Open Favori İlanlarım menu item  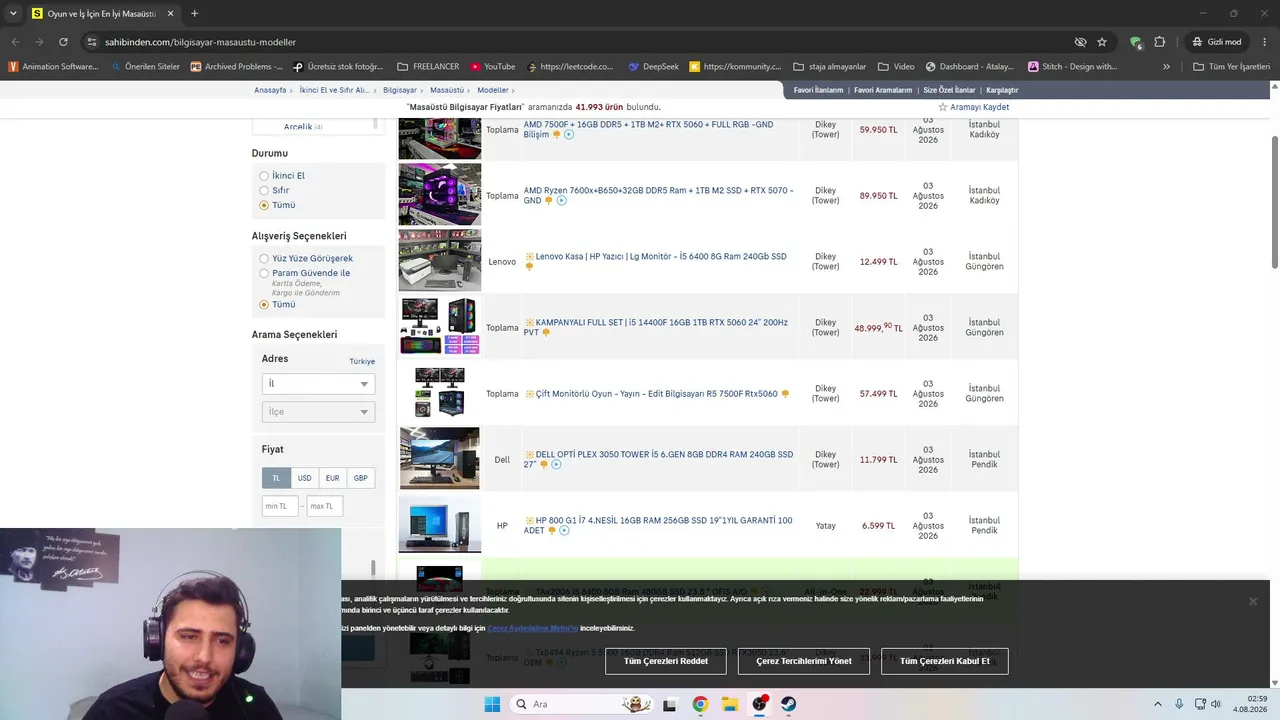point(818,90)
